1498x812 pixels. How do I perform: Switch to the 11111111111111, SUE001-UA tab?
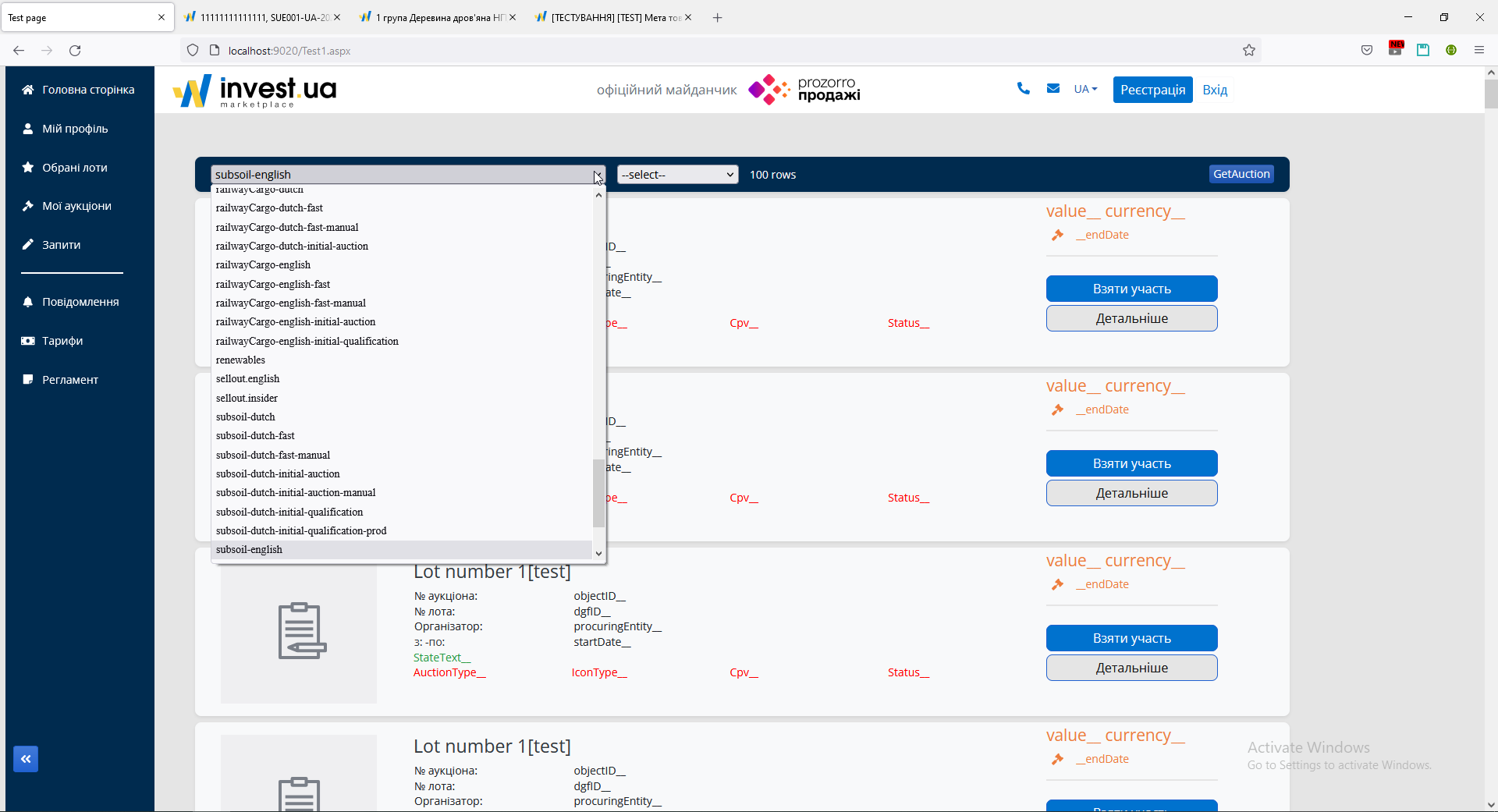coord(263,17)
